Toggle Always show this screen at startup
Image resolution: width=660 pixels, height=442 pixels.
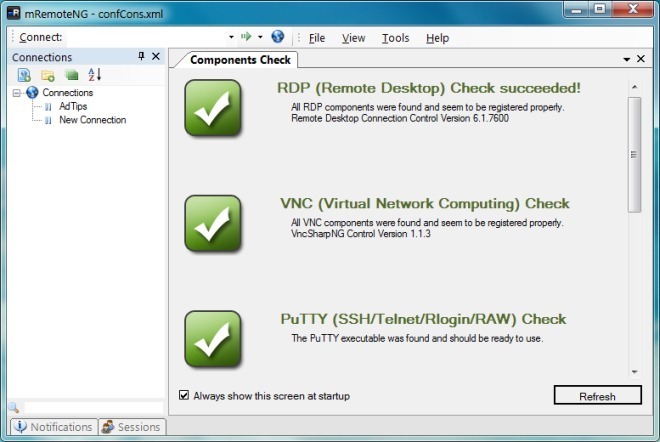click(184, 395)
